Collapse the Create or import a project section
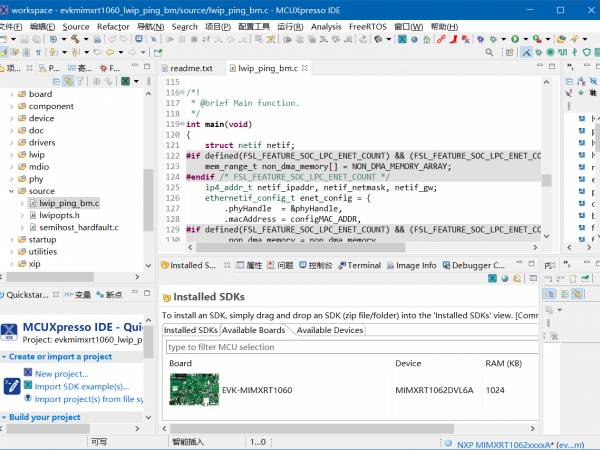 (5, 357)
